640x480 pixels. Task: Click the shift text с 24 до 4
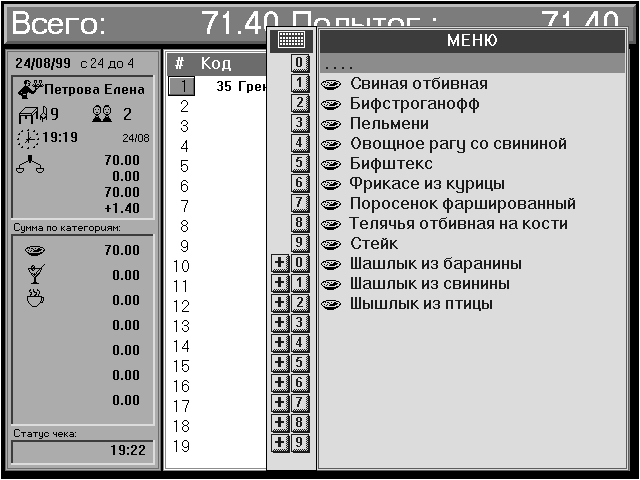click(107, 64)
